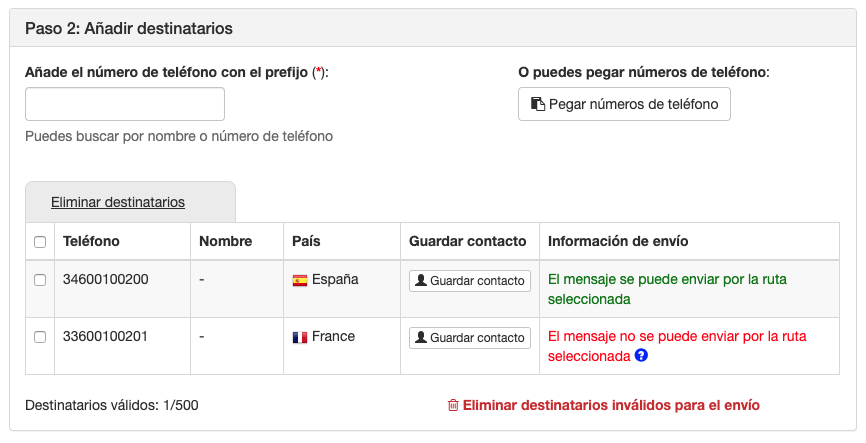Click the clipboard icon on paste button

(x=538, y=104)
